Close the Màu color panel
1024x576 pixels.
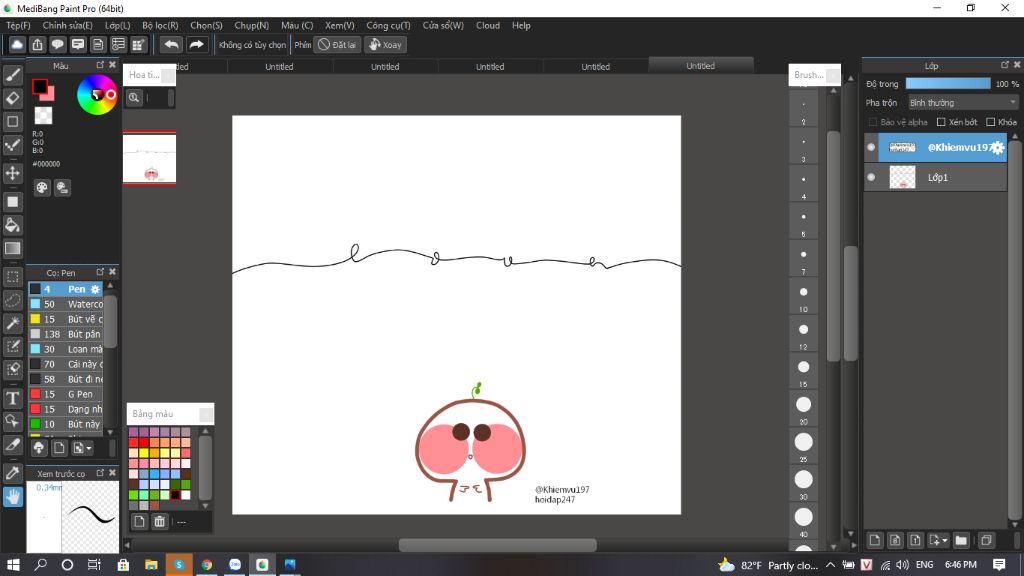[x=112, y=65]
